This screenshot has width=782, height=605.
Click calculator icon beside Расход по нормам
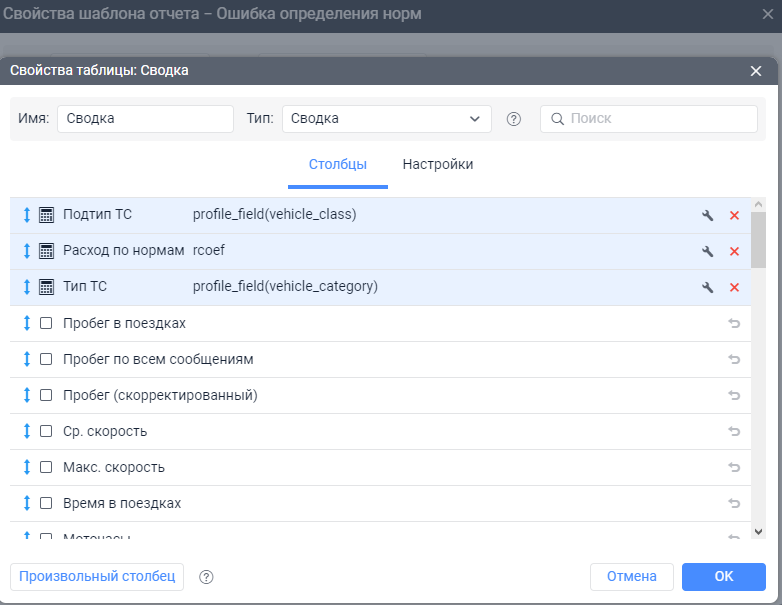point(46,251)
